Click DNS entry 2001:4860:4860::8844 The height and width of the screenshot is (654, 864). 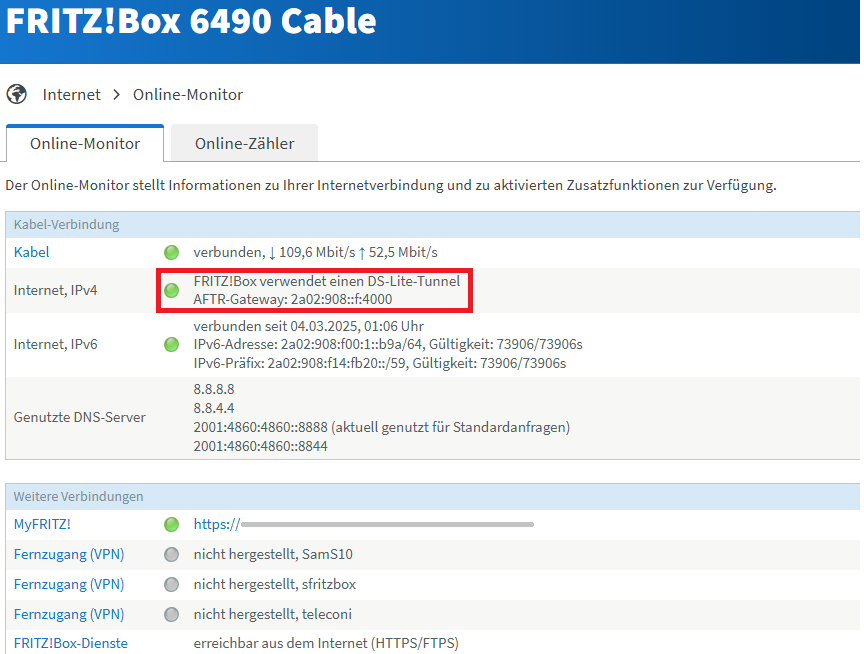(x=260, y=446)
